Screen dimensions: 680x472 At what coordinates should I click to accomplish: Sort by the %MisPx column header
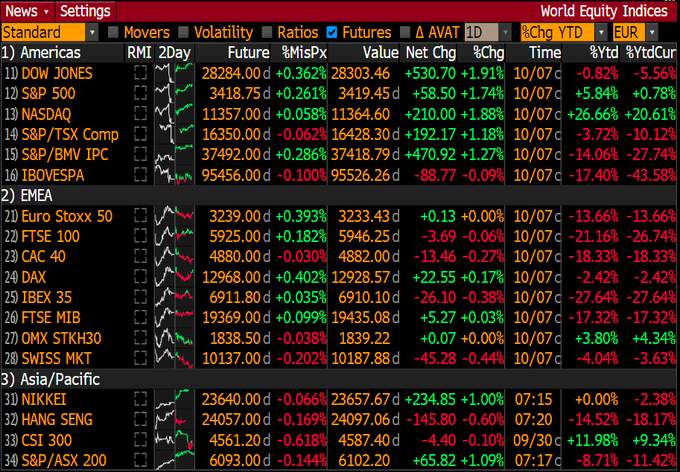(304, 53)
